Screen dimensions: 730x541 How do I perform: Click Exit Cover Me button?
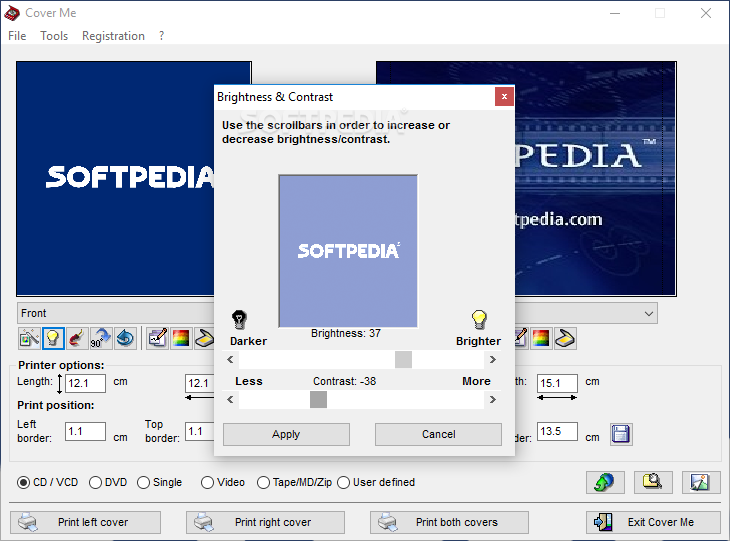pyautogui.click(x=653, y=522)
